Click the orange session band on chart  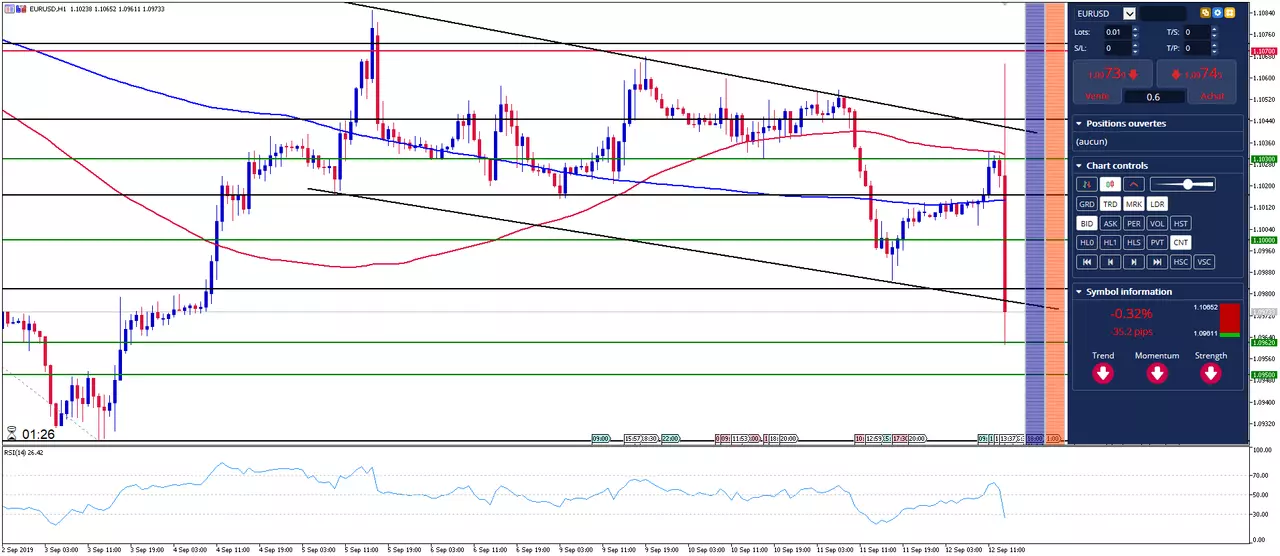(x=1054, y=222)
